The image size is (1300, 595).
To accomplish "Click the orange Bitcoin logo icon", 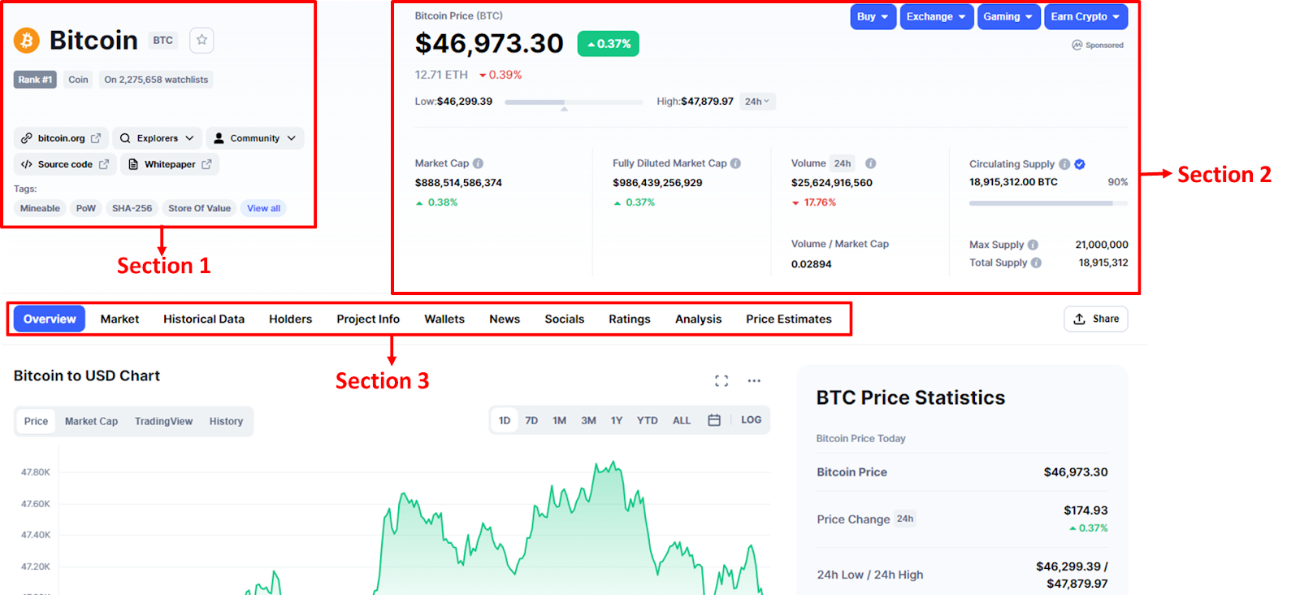I will (26, 40).
